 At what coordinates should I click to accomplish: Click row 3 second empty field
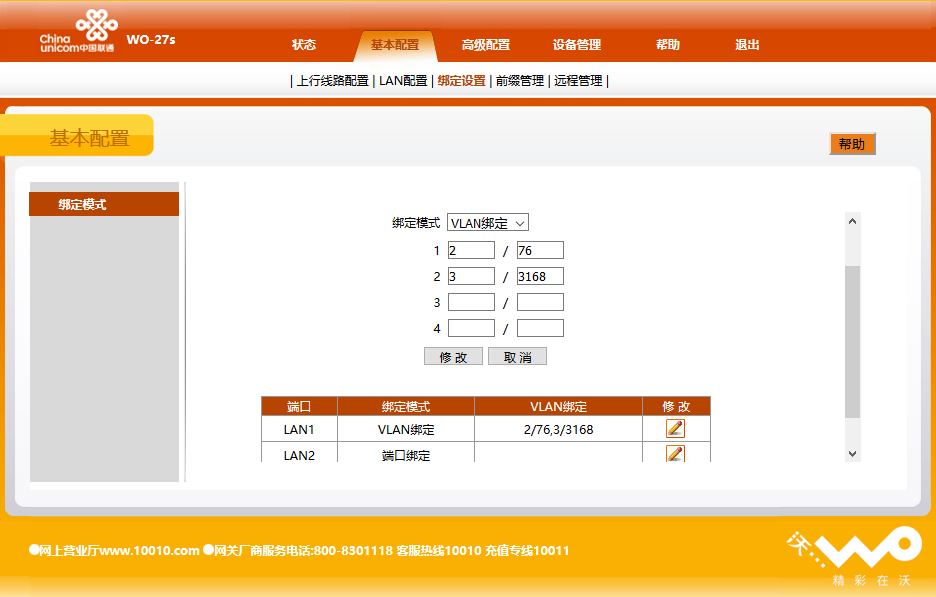[540, 302]
